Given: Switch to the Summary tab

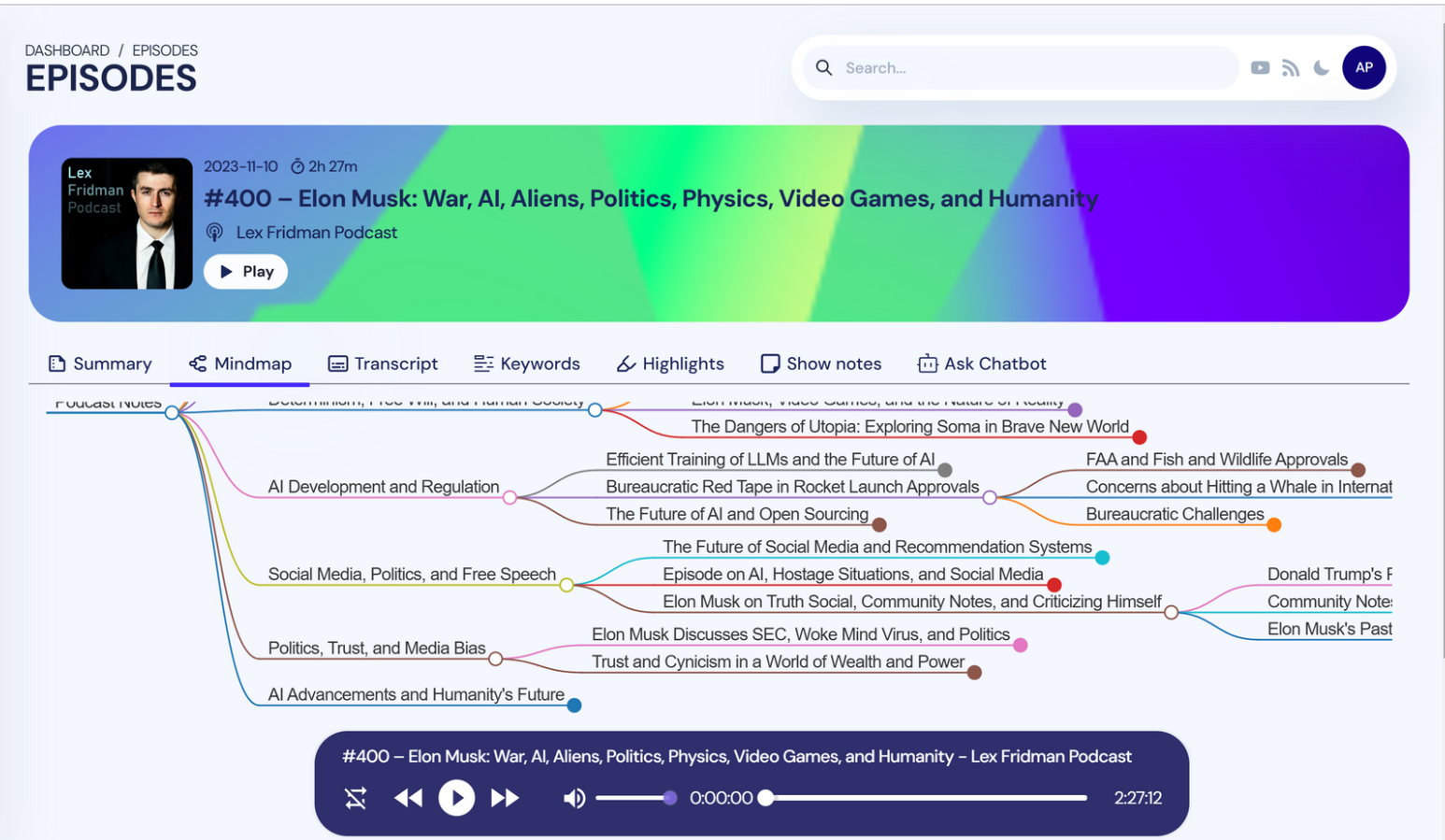Looking at the screenshot, I should pyautogui.click(x=100, y=363).
